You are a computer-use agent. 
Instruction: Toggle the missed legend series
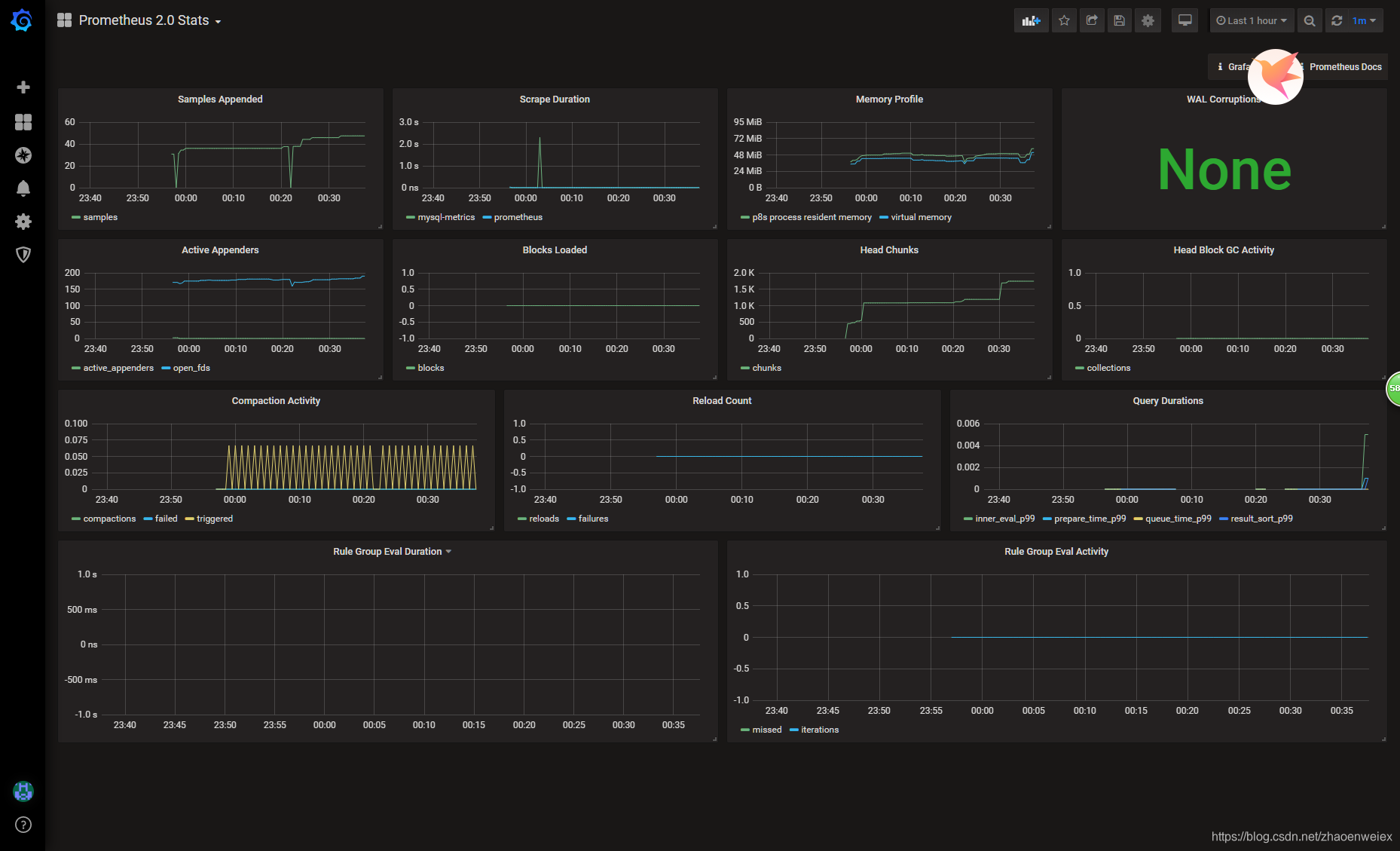(x=766, y=730)
